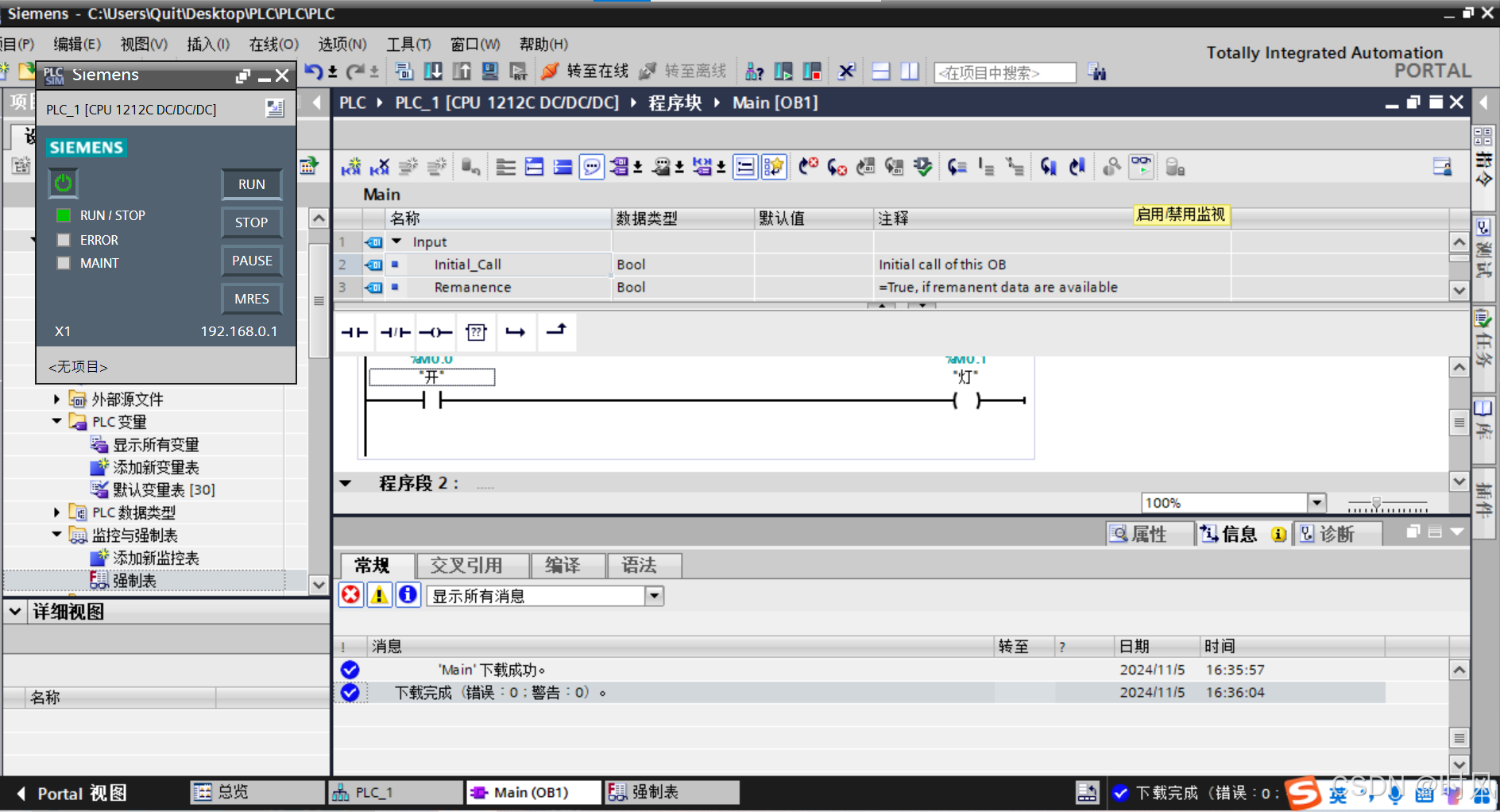Click the PAUSE button in PLCSIM
The width and height of the screenshot is (1500, 812).
[x=252, y=261]
